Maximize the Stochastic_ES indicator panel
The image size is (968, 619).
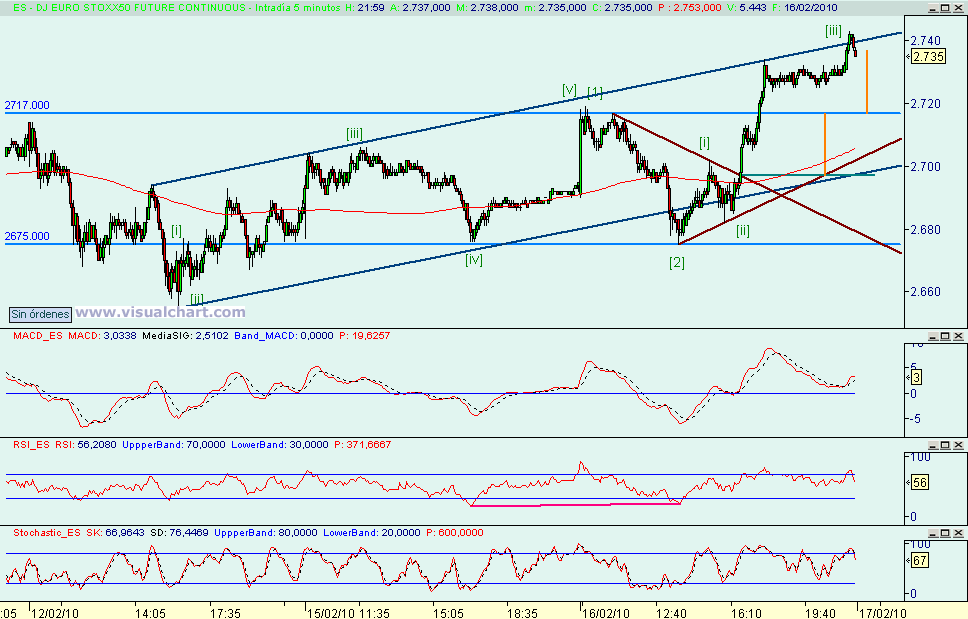945,531
